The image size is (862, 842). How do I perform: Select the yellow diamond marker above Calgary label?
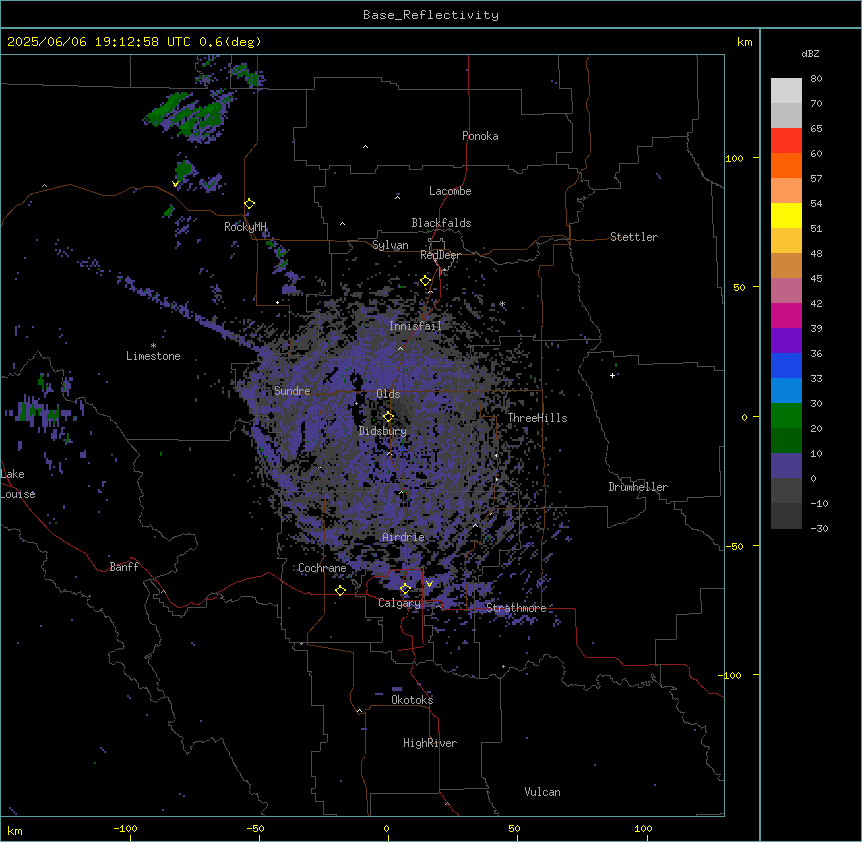coord(405,589)
